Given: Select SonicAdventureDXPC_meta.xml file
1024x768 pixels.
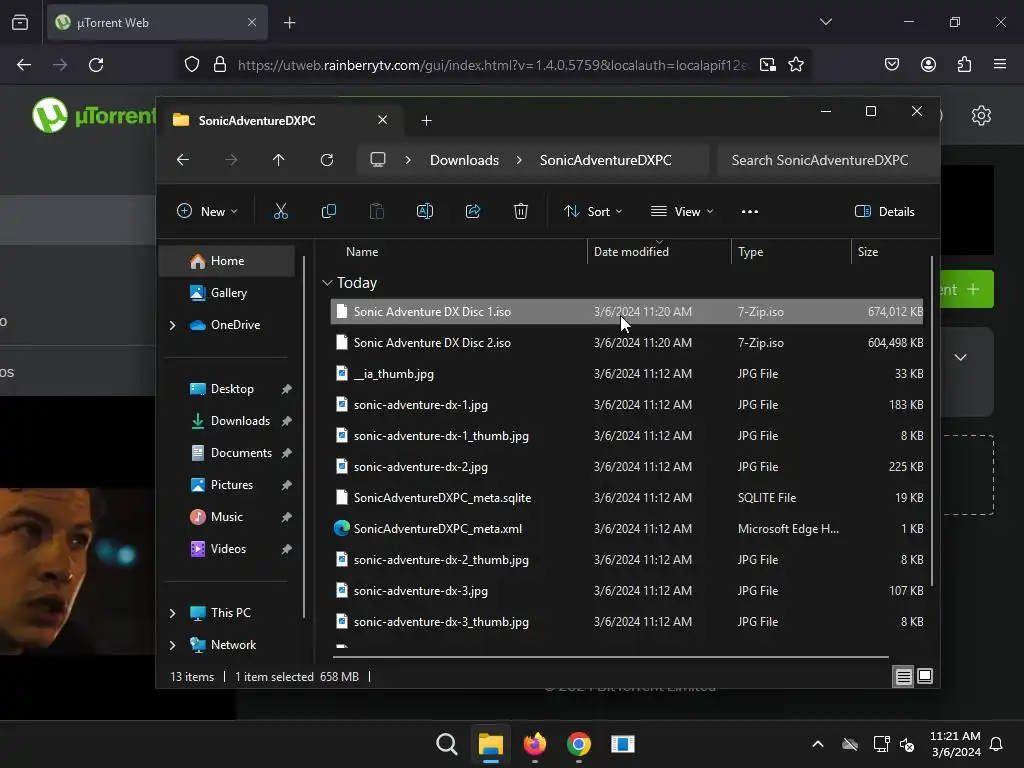Looking at the screenshot, I should pyautogui.click(x=627, y=529).
